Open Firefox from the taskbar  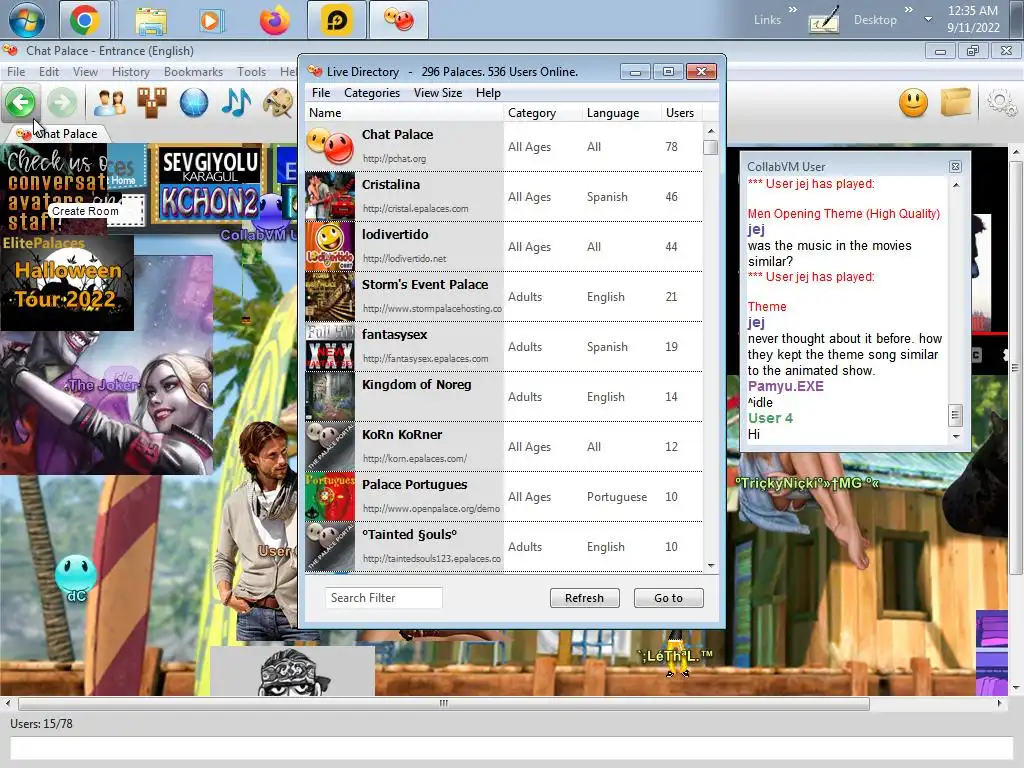click(x=274, y=20)
